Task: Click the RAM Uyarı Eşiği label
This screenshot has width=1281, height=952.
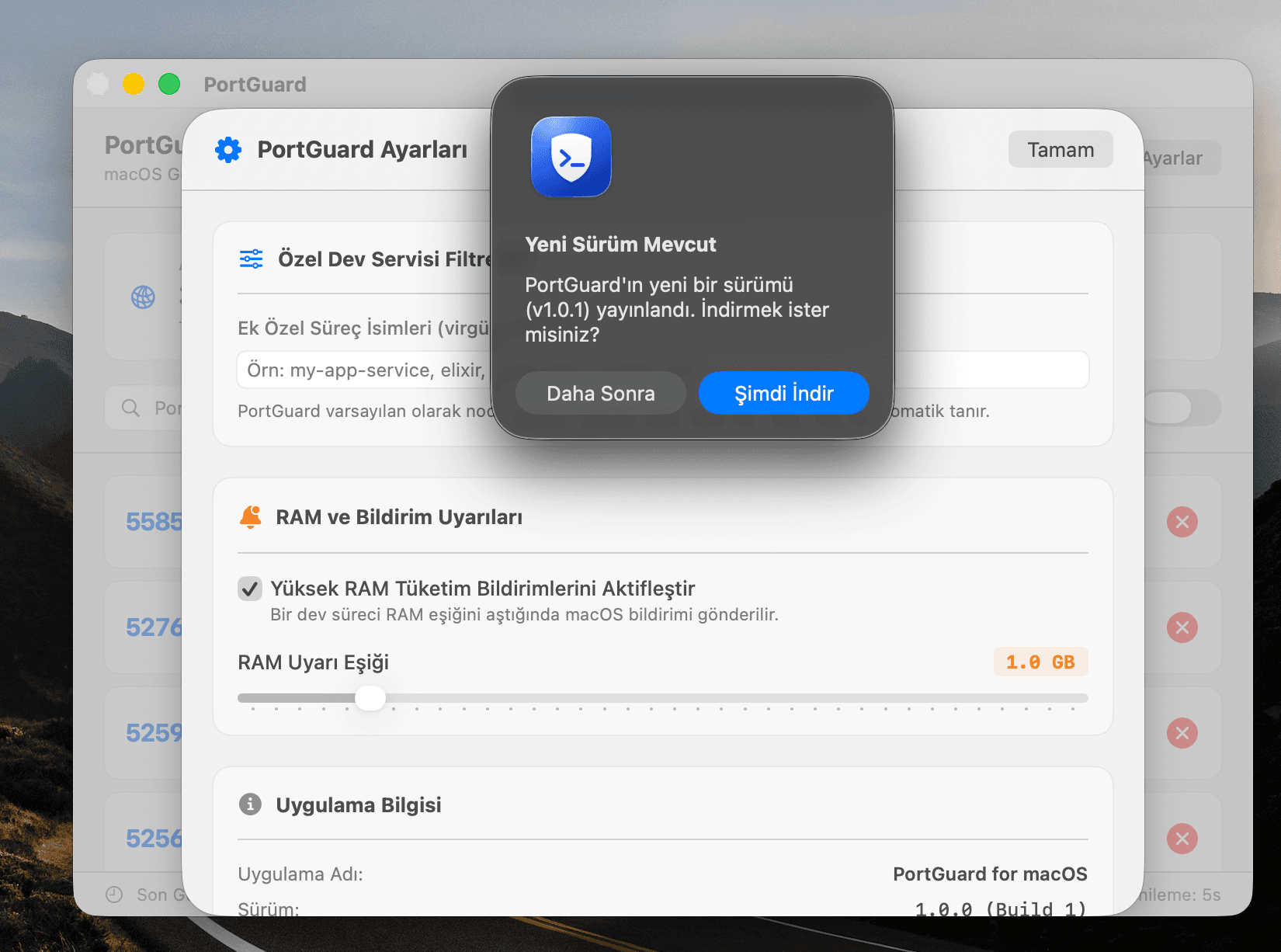Action: (313, 662)
